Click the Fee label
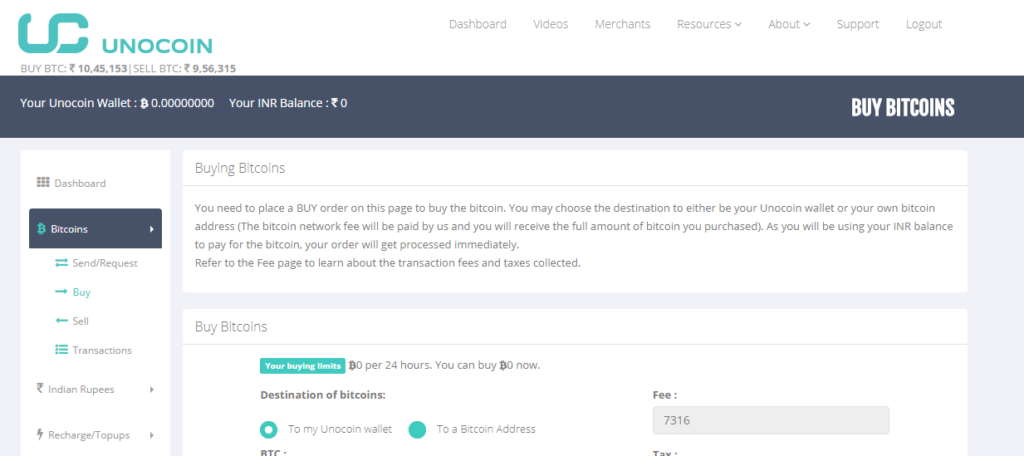This screenshot has width=1024, height=456. pyautogui.click(x=665, y=395)
